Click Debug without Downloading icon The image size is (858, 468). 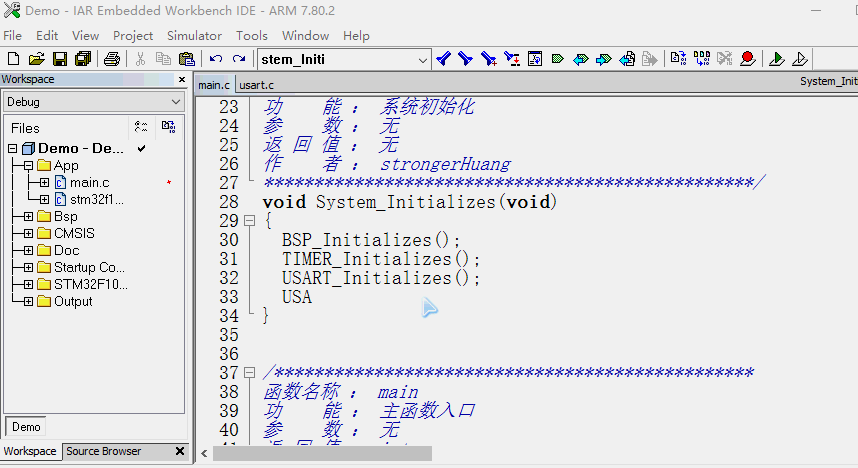(x=800, y=60)
